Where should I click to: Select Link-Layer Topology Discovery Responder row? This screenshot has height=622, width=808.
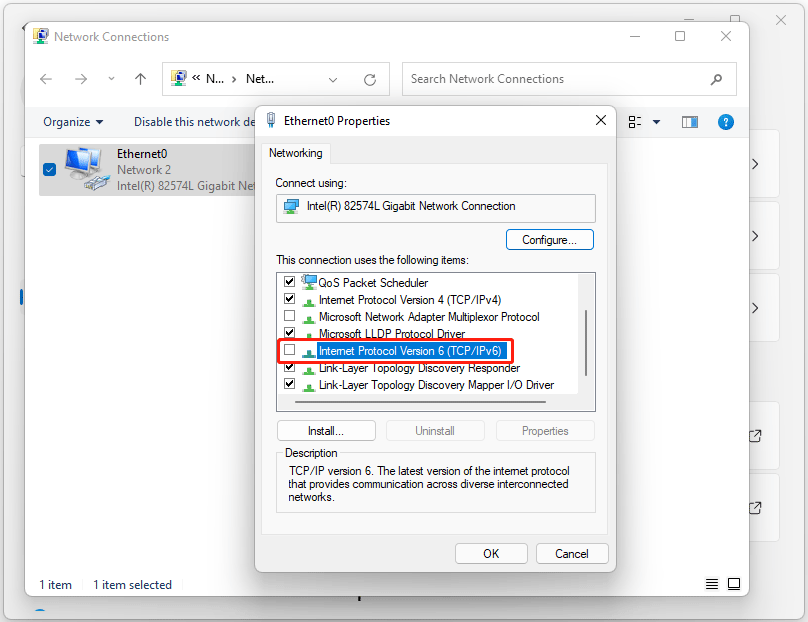click(x=419, y=368)
